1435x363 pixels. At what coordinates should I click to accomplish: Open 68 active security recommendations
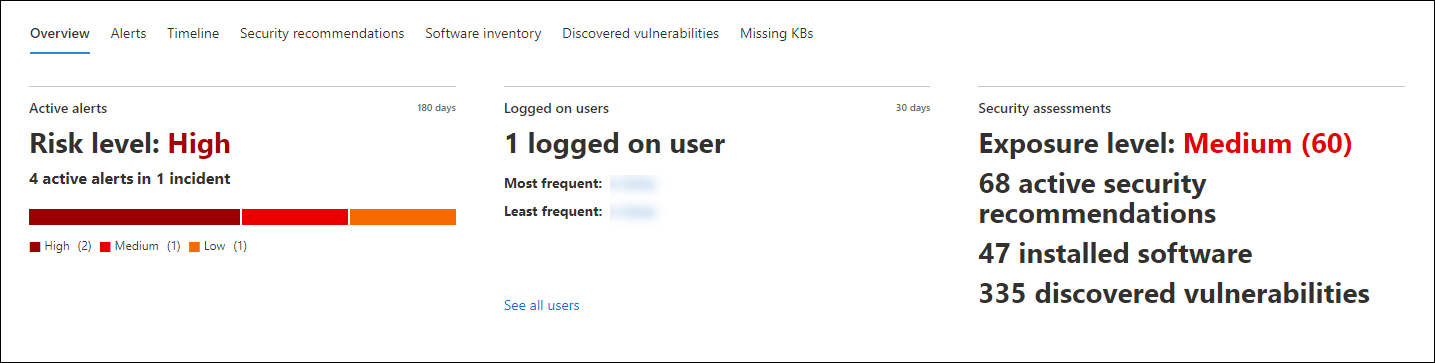(x=1097, y=199)
